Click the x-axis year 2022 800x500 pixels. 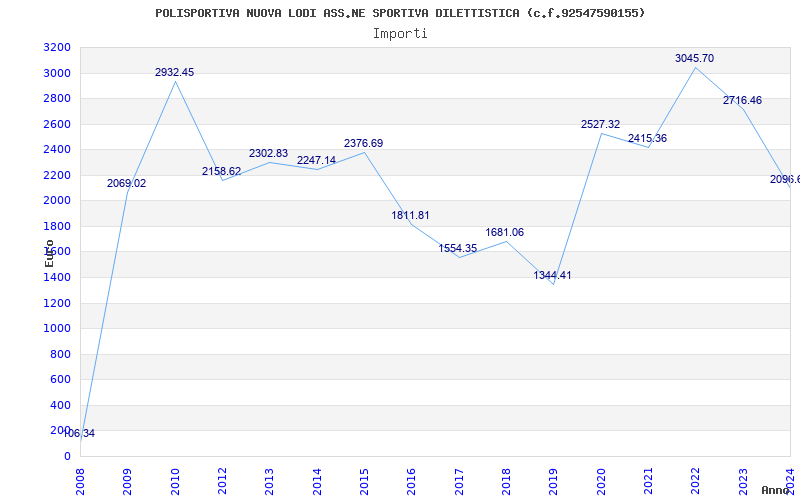pyautogui.click(x=695, y=481)
